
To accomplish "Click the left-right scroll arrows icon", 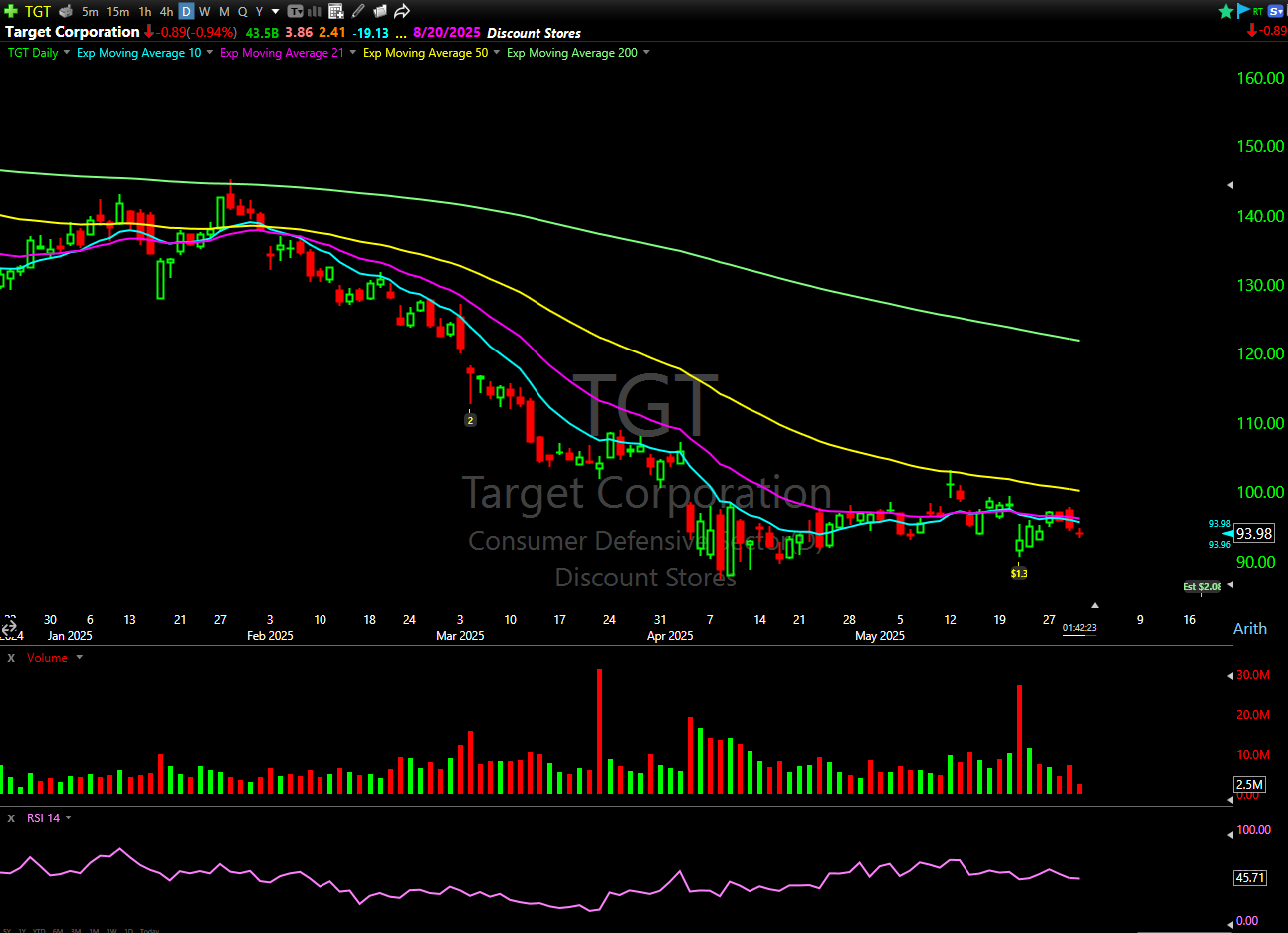I will [x=9, y=629].
